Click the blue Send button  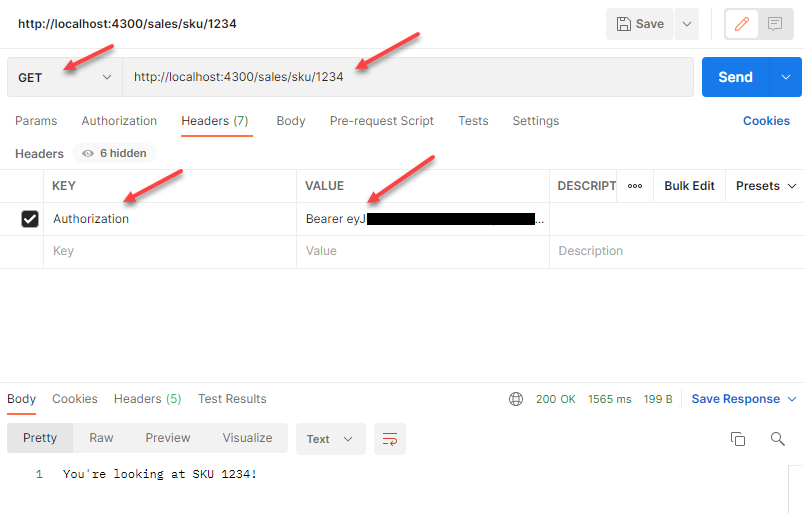point(735,77)
